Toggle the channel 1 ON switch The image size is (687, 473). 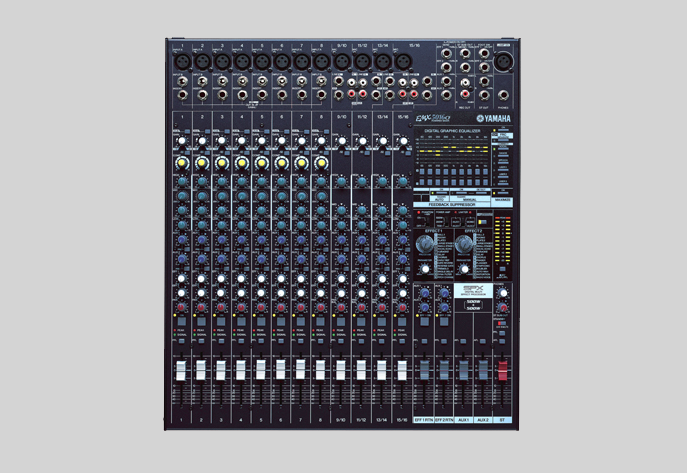(181, 320)
